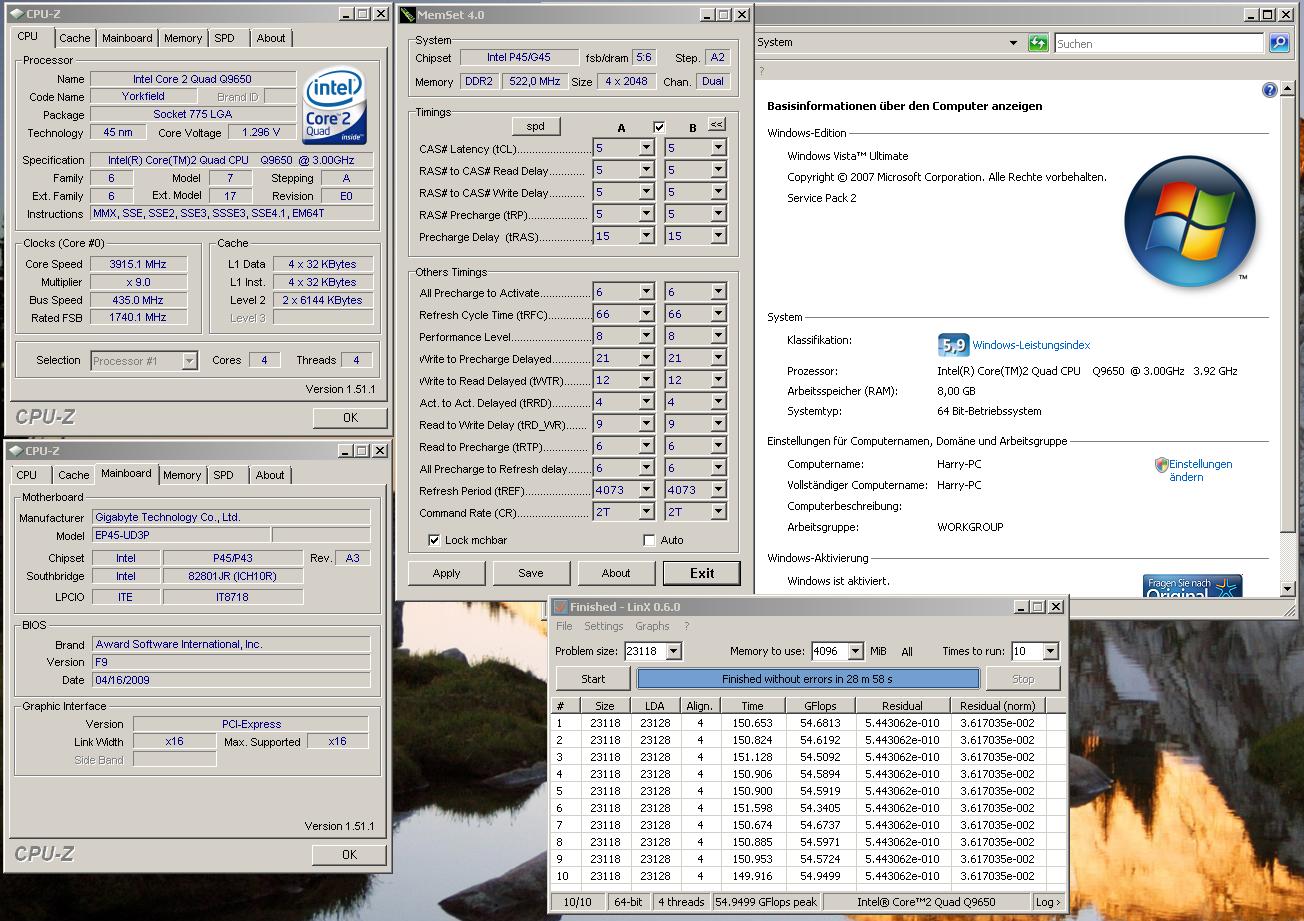The image size is (1304, 921).
Task: Click the LinX title bar app icon
Action: (561, 607)
